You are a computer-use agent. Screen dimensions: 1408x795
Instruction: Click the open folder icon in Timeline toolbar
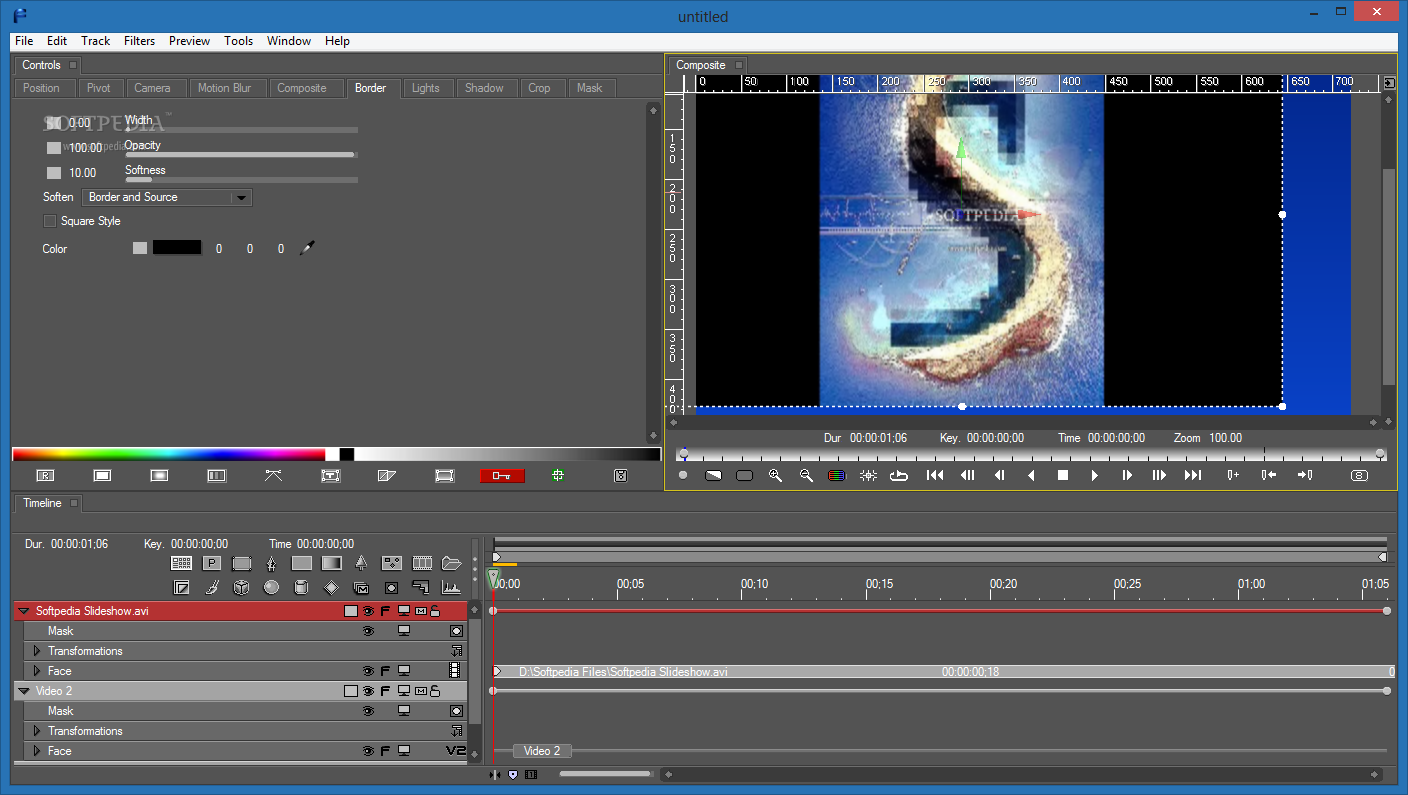coord(452,563)
